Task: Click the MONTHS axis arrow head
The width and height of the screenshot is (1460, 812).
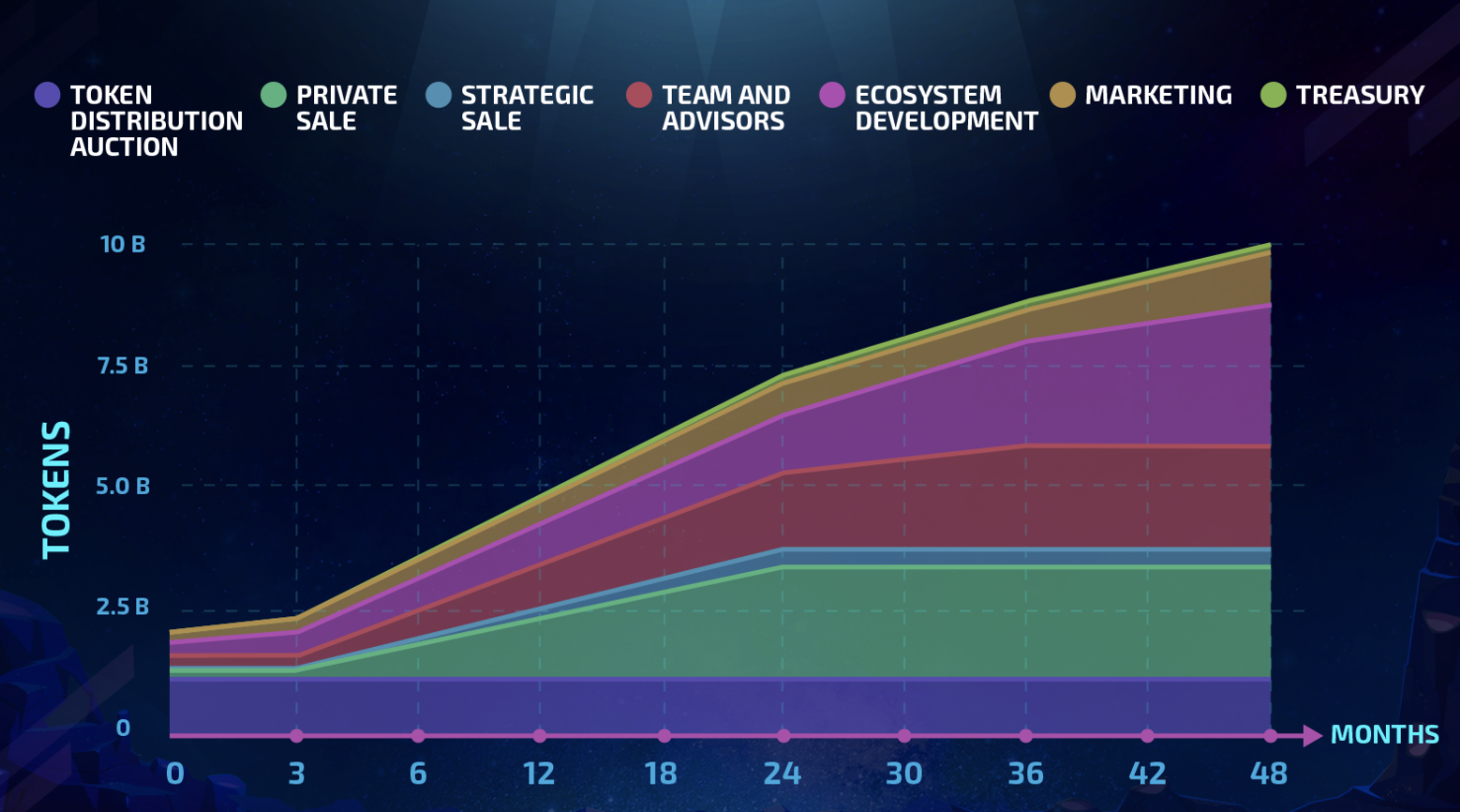Action: (1313, 736)
